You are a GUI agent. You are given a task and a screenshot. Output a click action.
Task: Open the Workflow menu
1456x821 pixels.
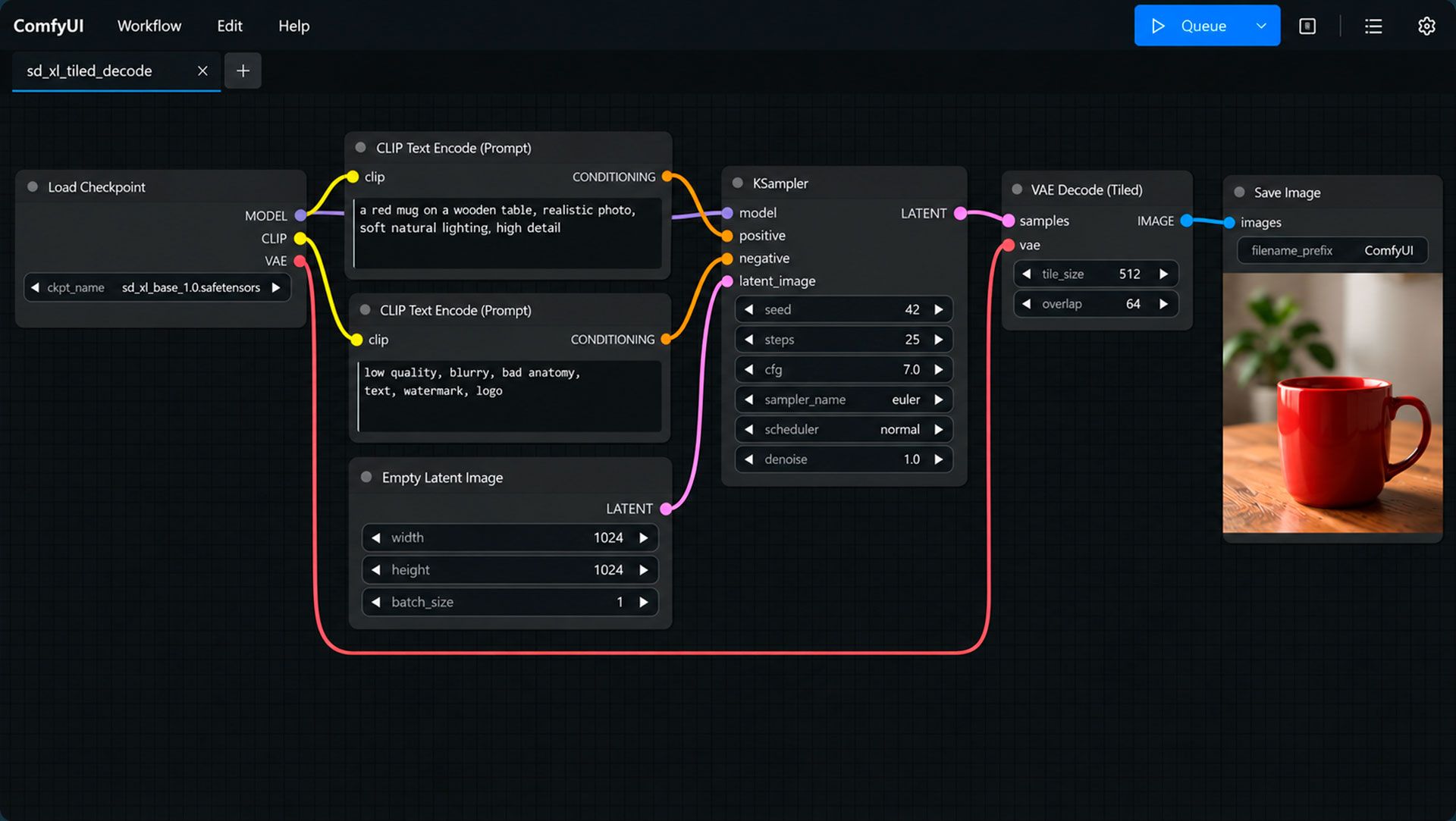pos(149,26)
